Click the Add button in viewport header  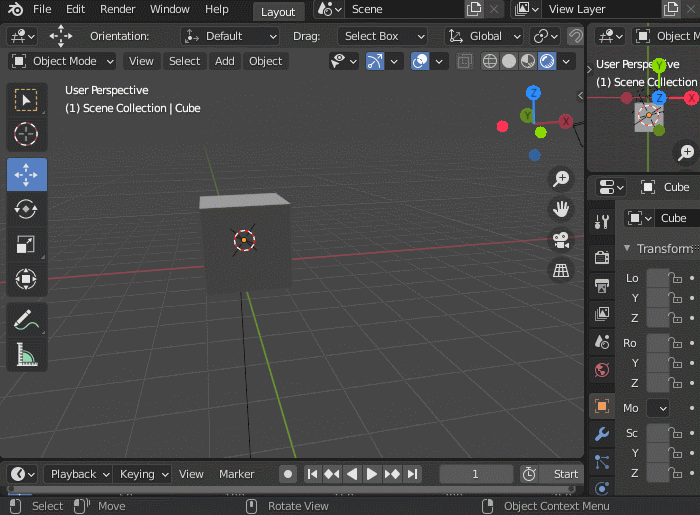225,61
